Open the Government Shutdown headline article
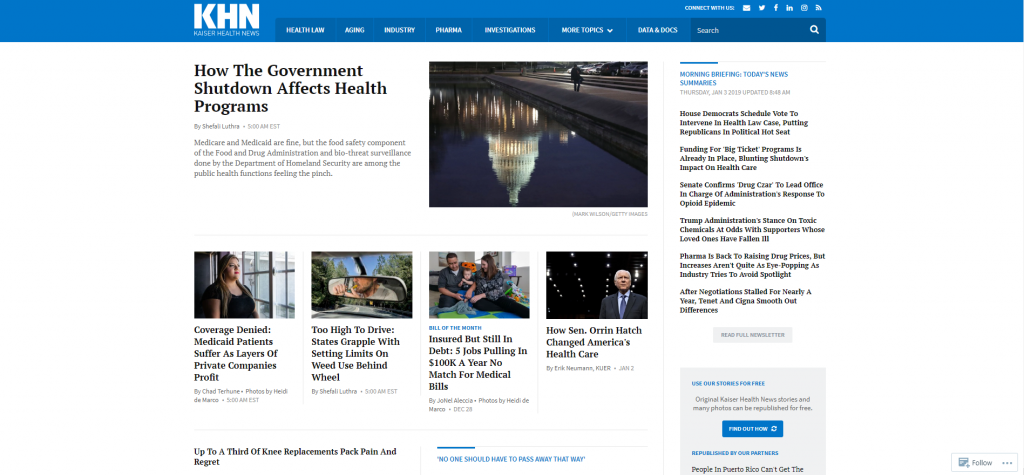The width and height of the screenshot is (1024, 475). 290,88
